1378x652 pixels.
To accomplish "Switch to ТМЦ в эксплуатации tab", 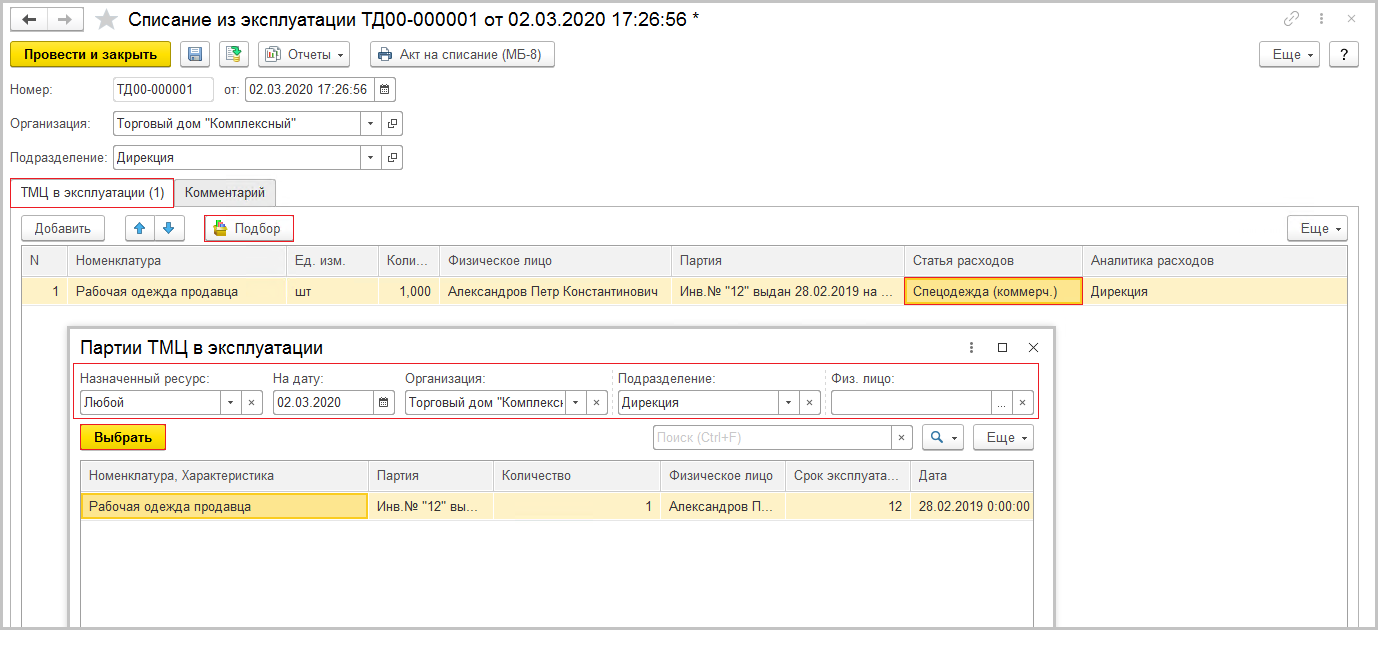I will 92,192.
